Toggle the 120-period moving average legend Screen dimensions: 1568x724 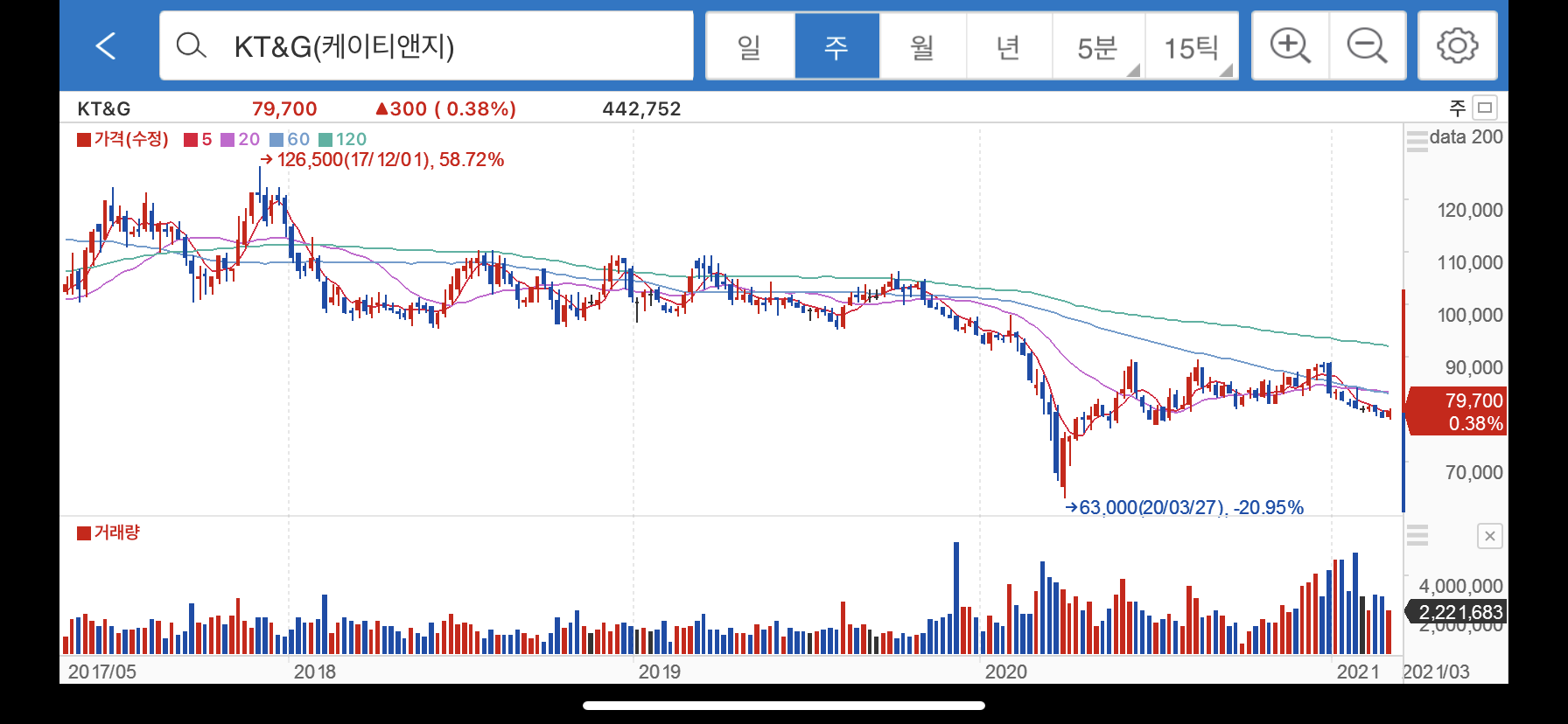coord(343,139)
